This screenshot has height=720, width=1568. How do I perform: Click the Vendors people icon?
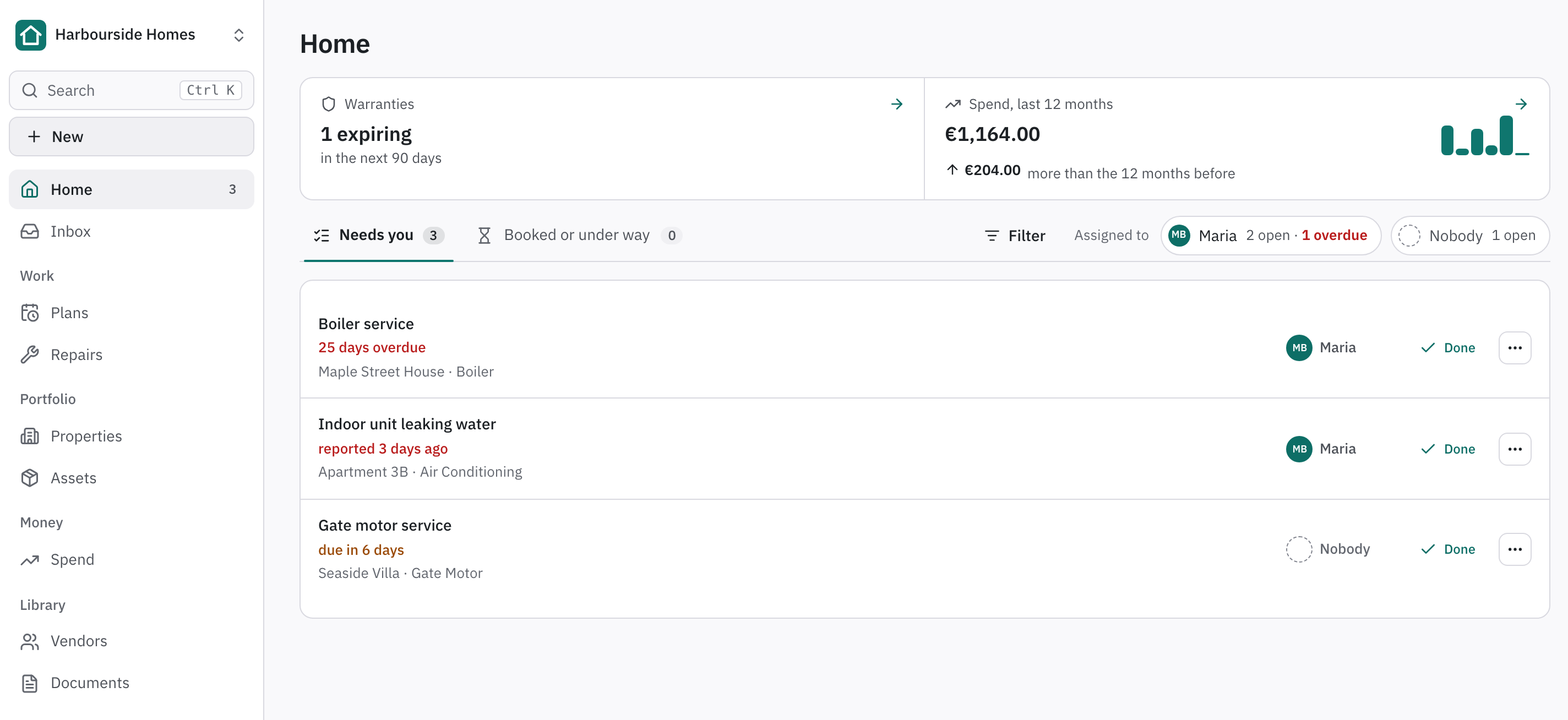[30, 641]
